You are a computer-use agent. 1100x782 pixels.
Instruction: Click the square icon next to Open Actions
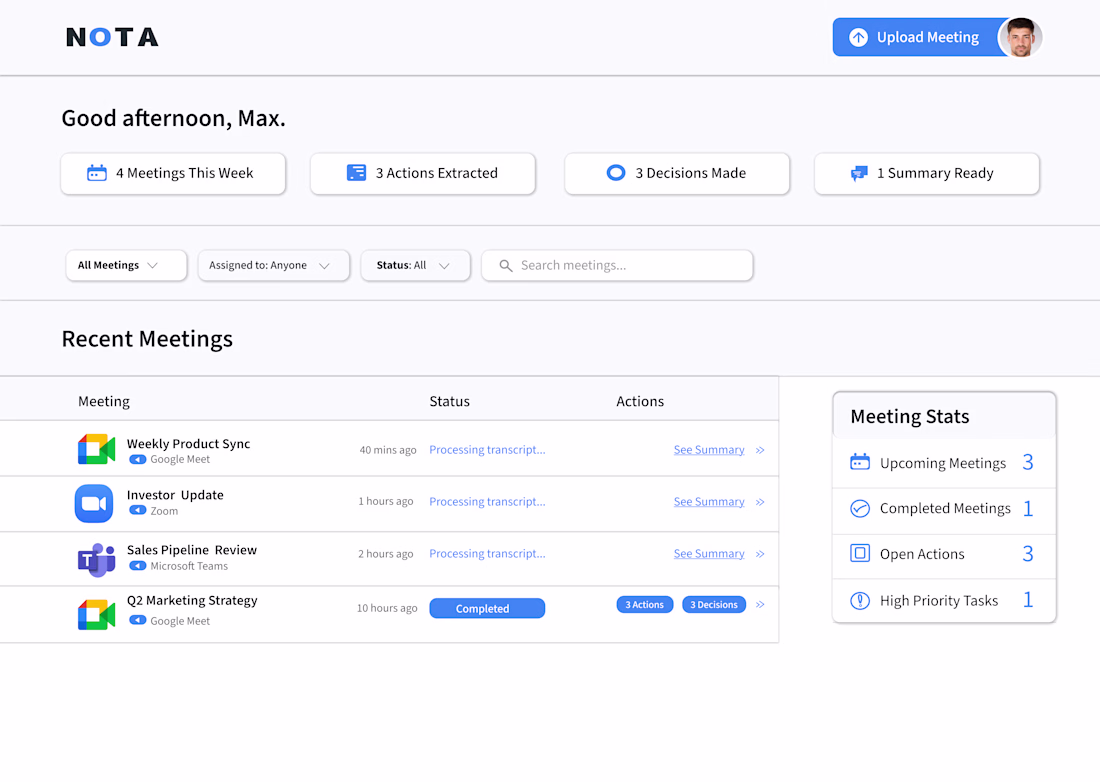(x=859, y=553)
